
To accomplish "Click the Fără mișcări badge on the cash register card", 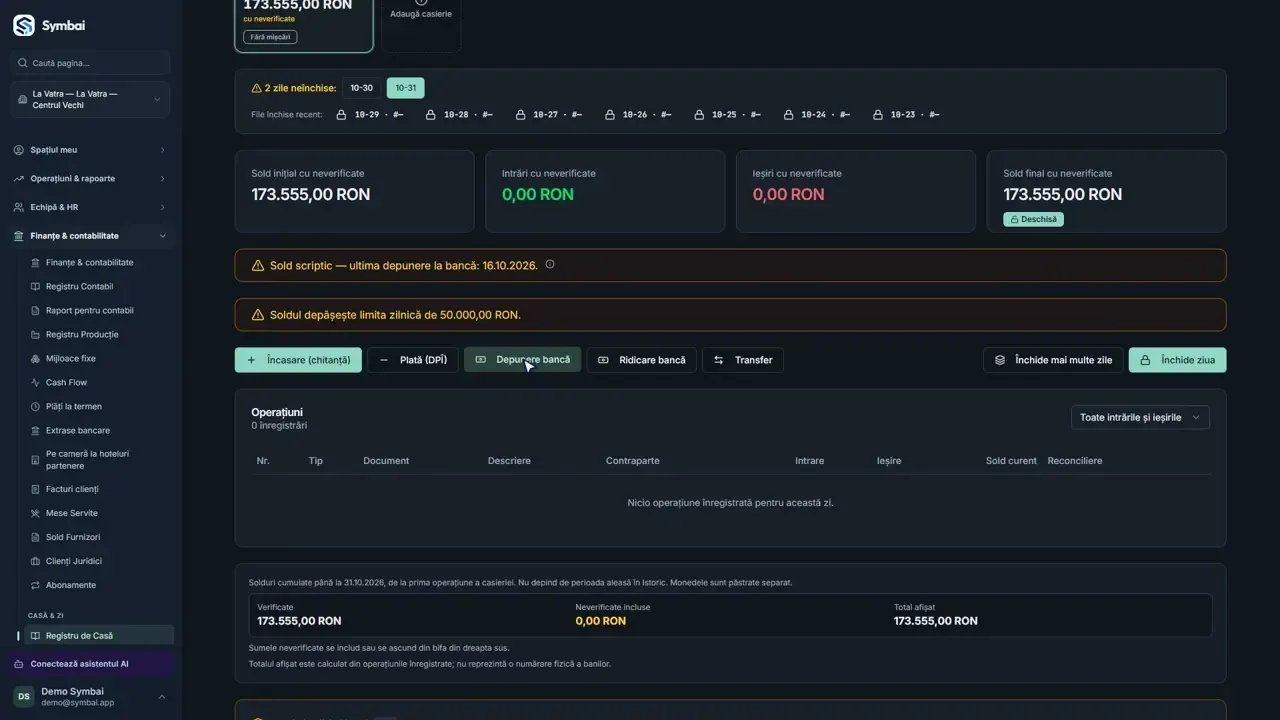I will pos(270,37).
